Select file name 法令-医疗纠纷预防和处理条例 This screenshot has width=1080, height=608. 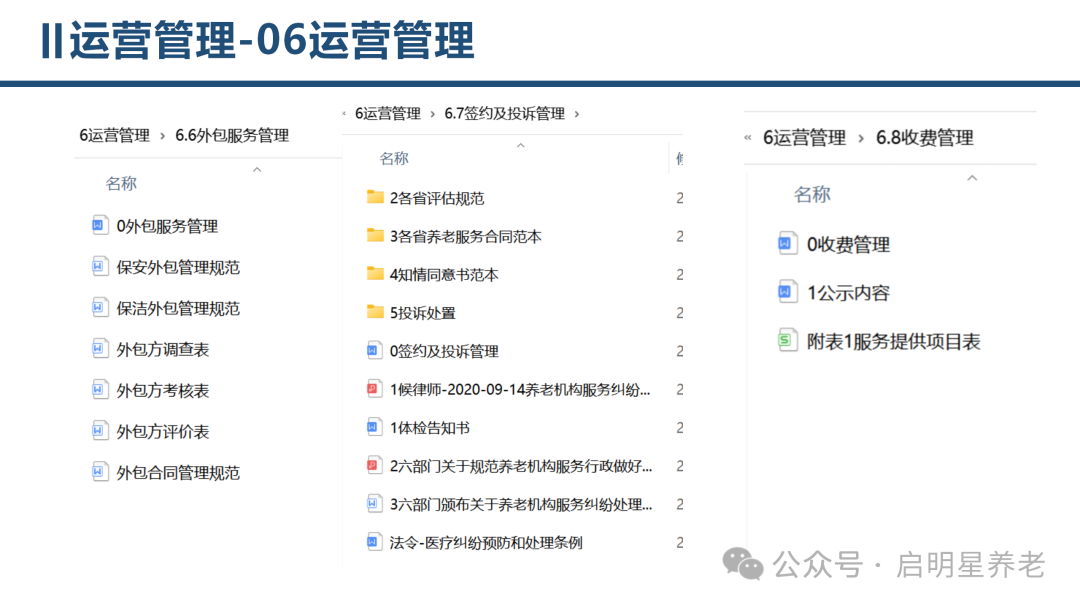coord(486,543)
